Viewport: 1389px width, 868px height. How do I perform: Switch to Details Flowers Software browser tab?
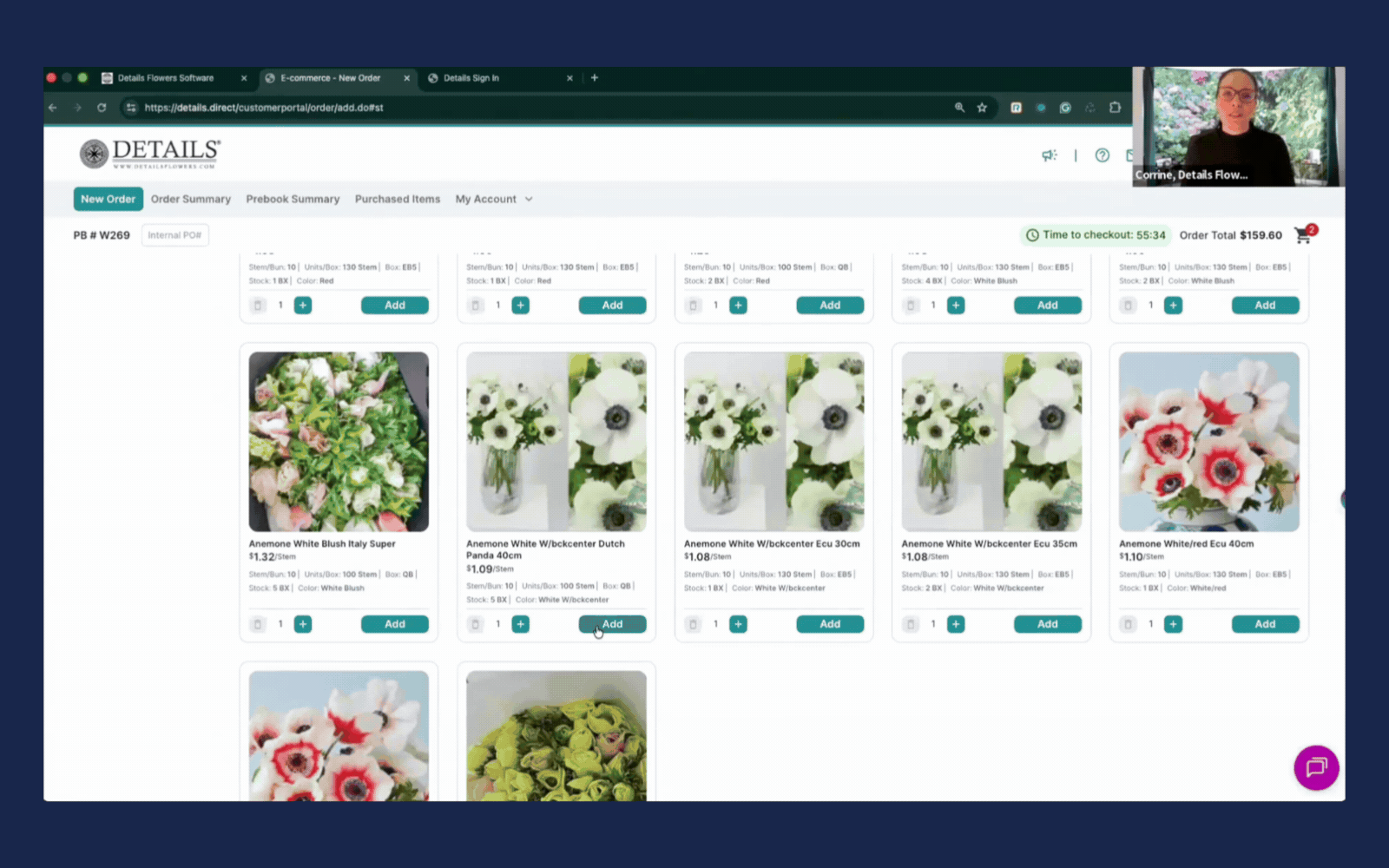pyautogui.click(x=165, y=78)
